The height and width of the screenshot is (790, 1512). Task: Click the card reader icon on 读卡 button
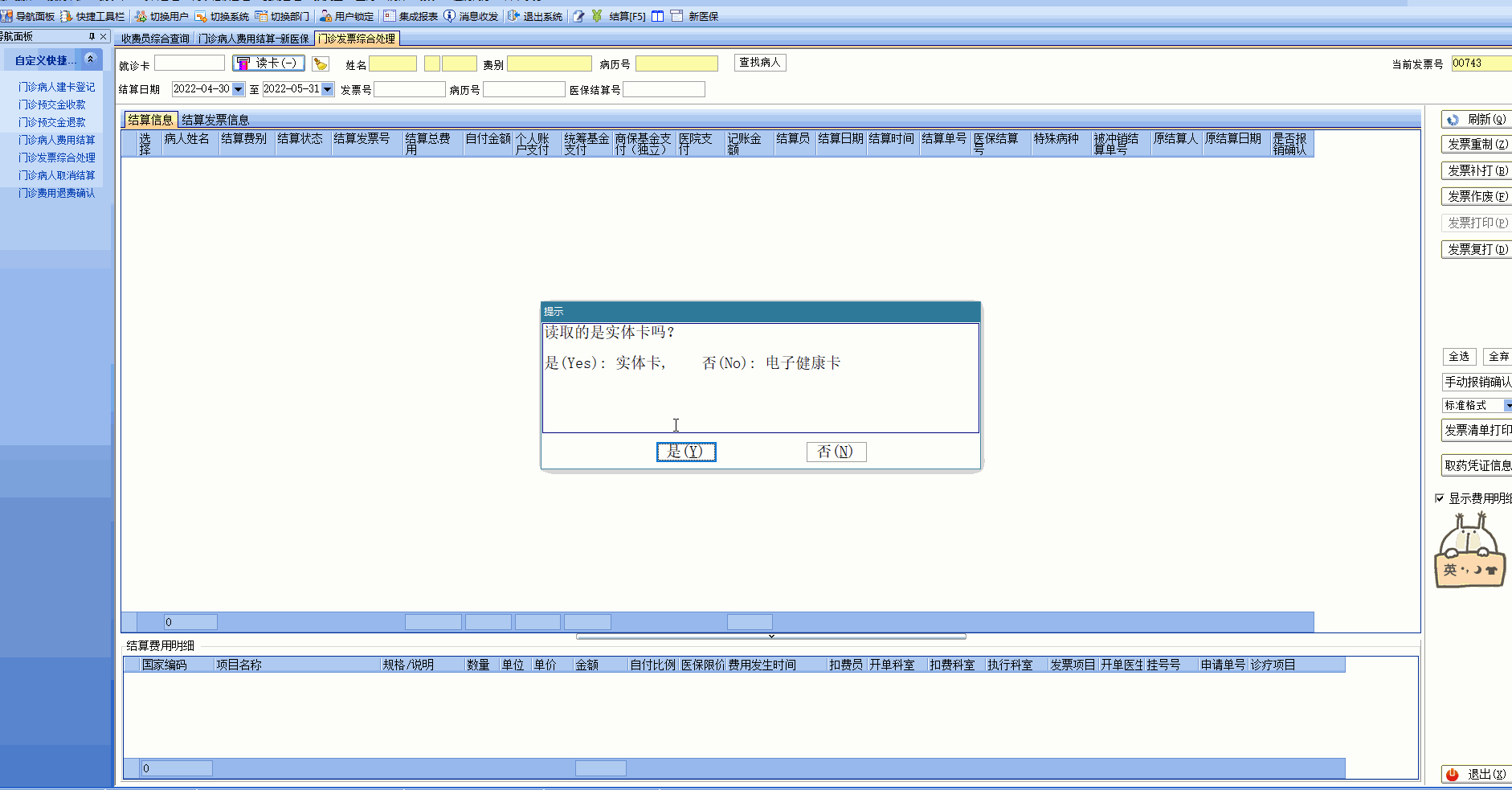243,63
